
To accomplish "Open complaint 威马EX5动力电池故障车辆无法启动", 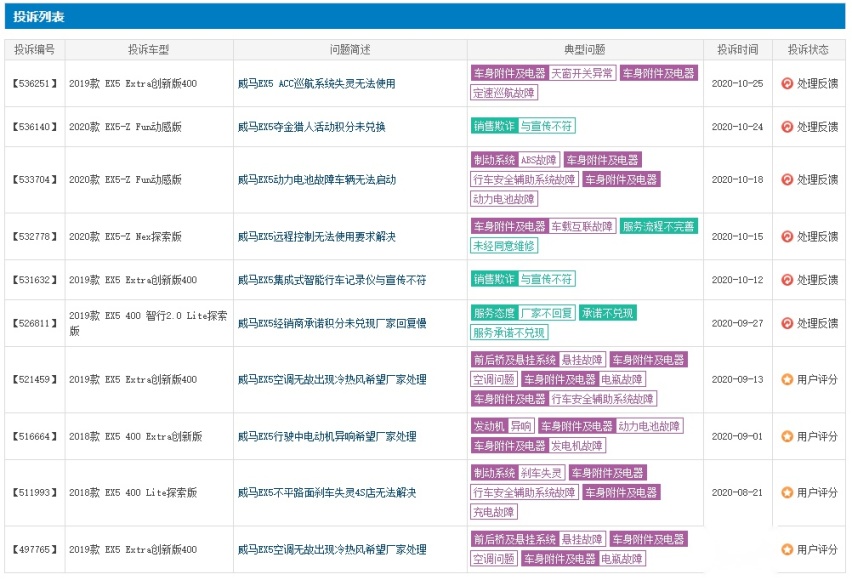I will [317, 180].
